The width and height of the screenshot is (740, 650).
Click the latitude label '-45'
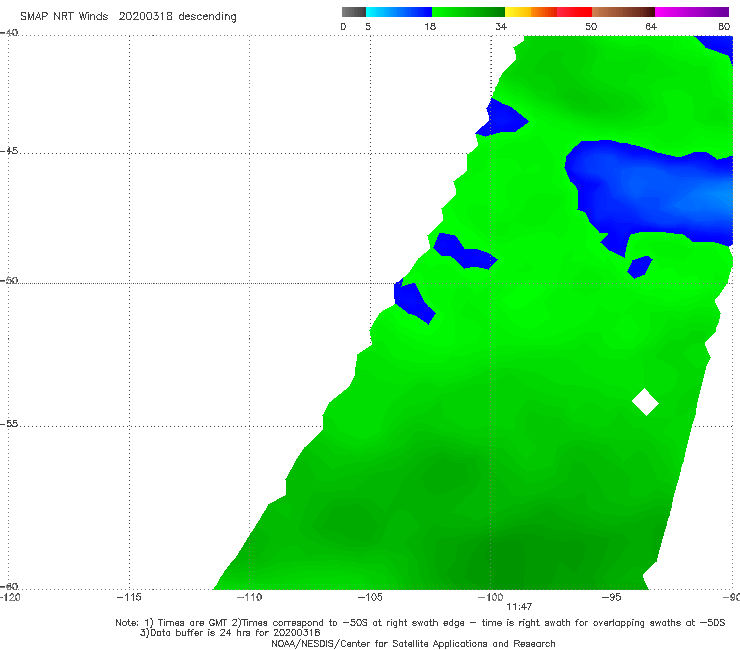(x=9, y=151)
